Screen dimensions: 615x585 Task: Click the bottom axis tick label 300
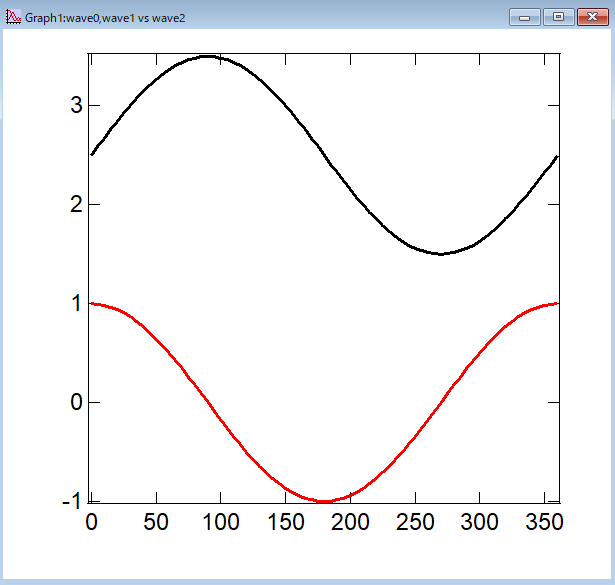click(479, 522)
